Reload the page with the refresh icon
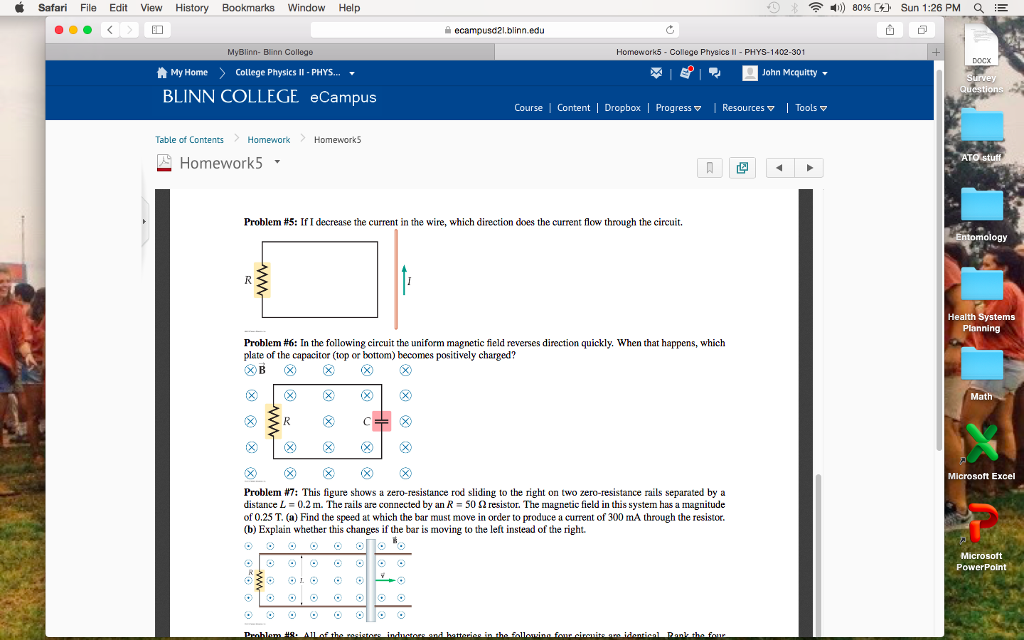 pyautogui.click(x=669, y=30)
